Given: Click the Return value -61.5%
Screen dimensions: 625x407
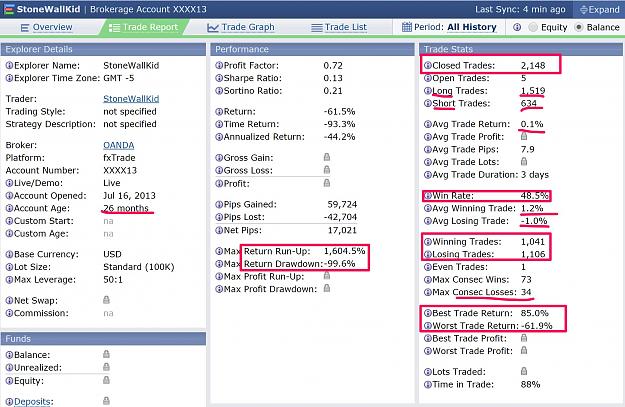Looking at the screenshot, I should click(x=339, y=112).
